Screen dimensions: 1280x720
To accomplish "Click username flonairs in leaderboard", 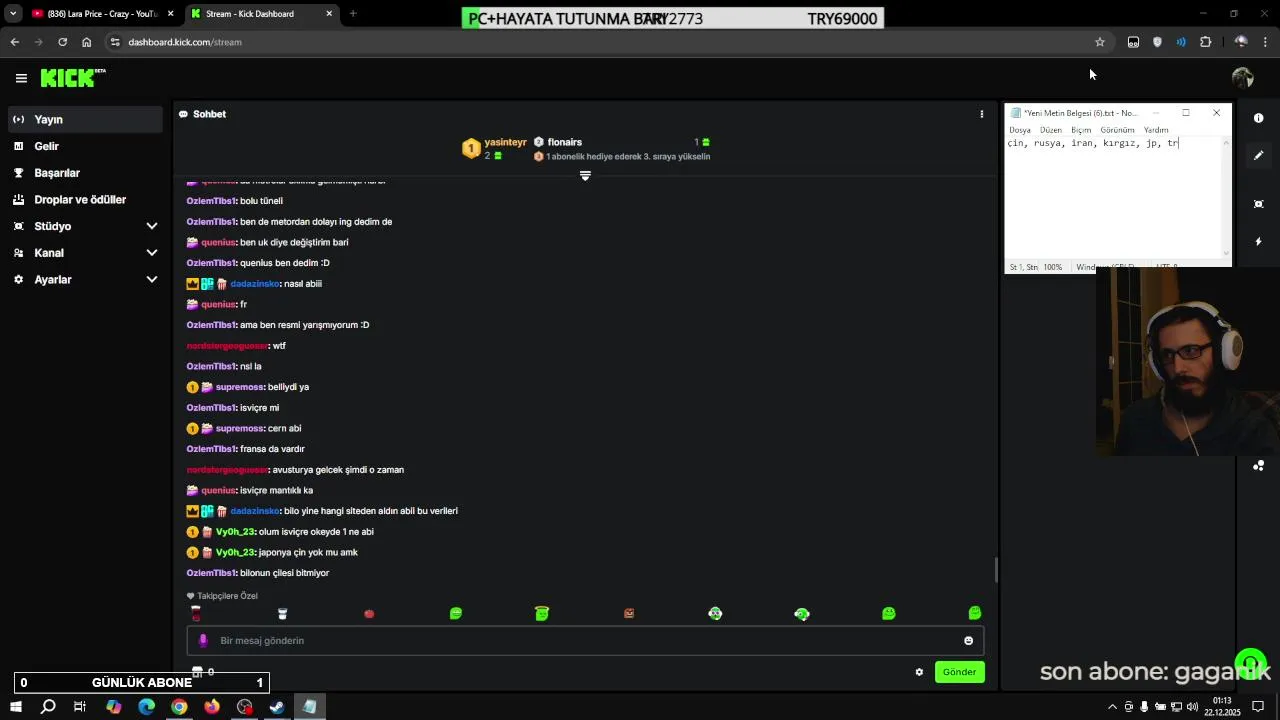I will click(x=564, y=142).
